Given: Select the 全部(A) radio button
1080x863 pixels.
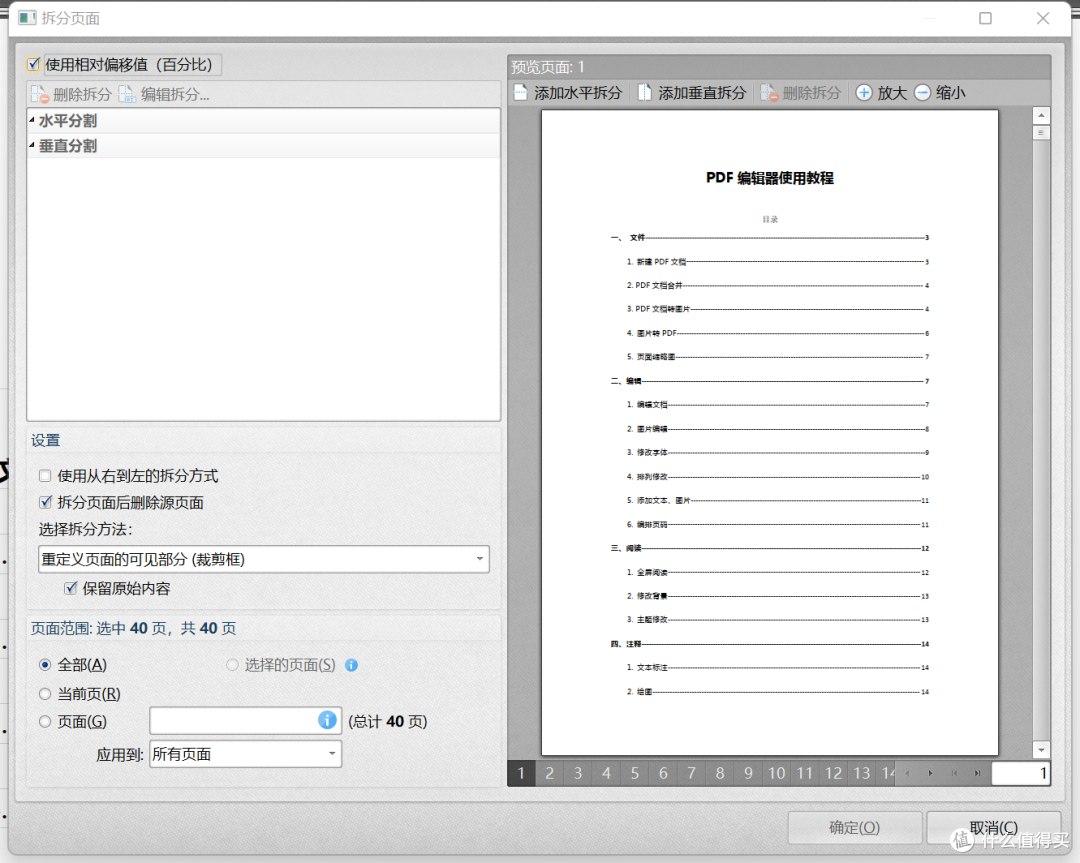Looking at the screenshot, I should 45,665.
